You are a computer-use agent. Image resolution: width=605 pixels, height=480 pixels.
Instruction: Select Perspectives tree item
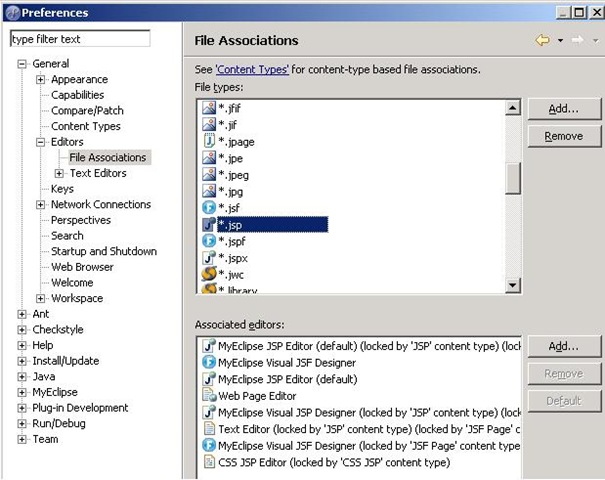point(81,220)
